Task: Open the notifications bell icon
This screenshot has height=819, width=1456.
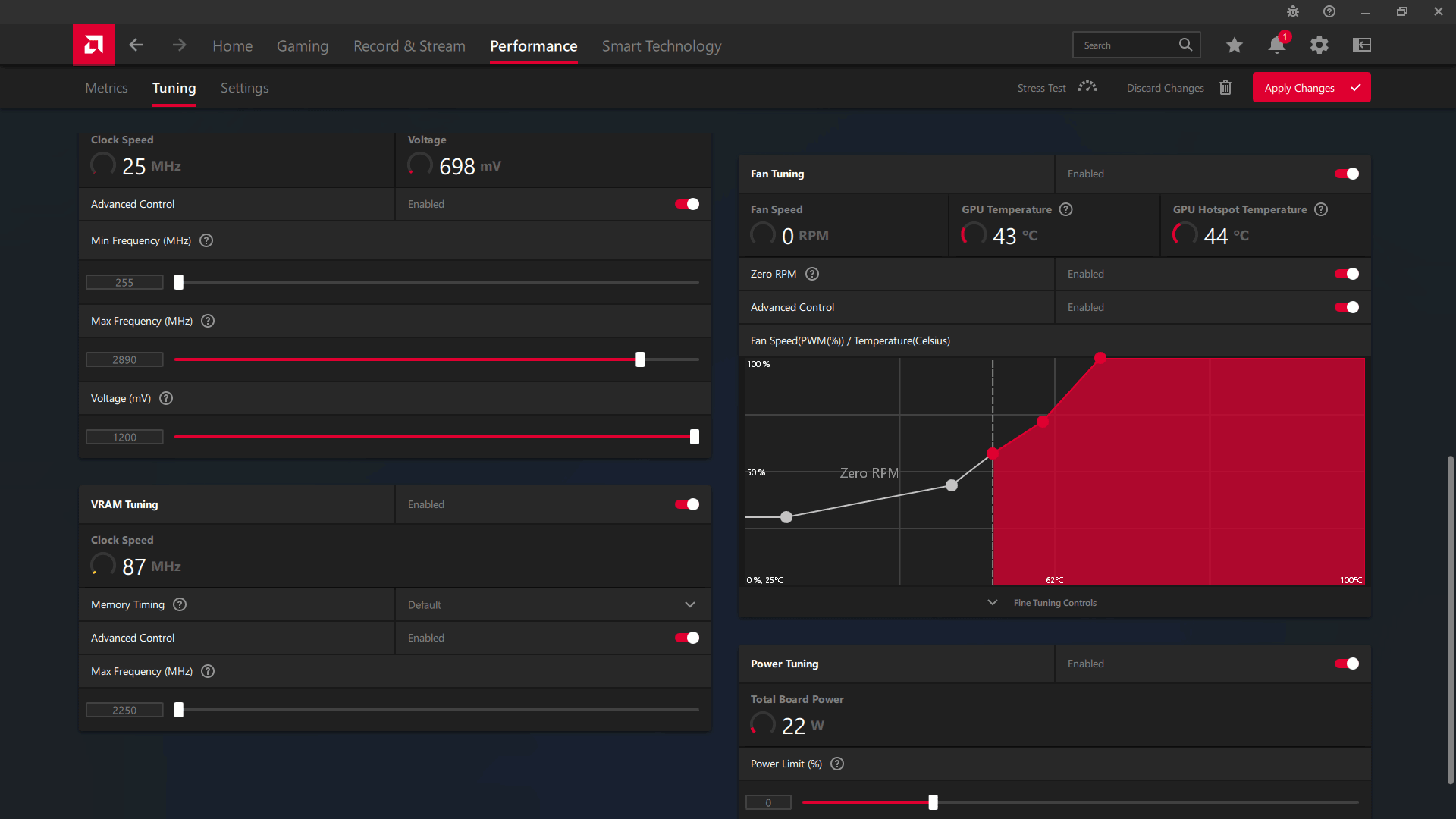Action: [x=1276, y=45]
